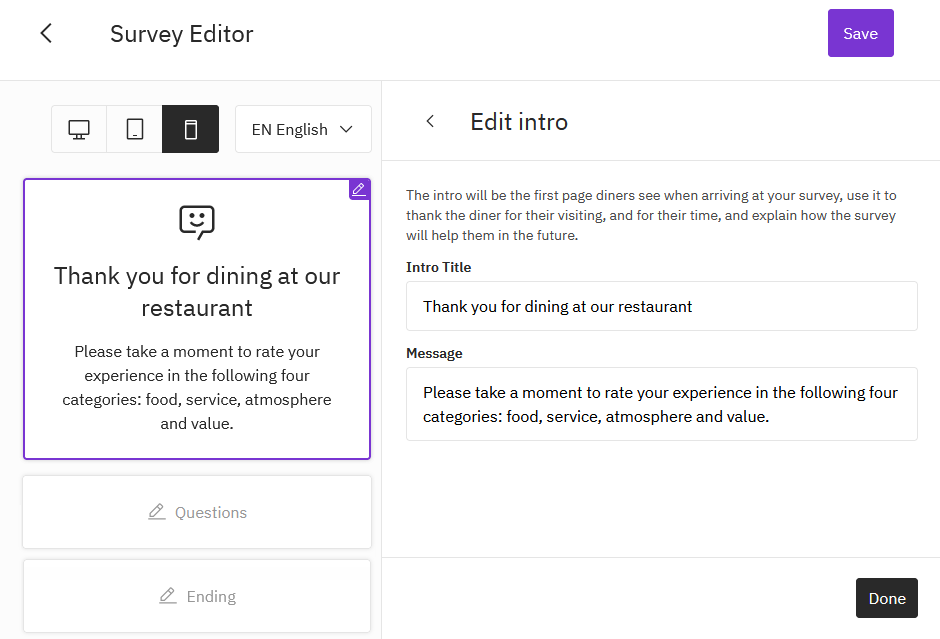This screenshot has height=639, width=940.
Task: Click the smiley chat bubble icon
Action: click(197, 222)
